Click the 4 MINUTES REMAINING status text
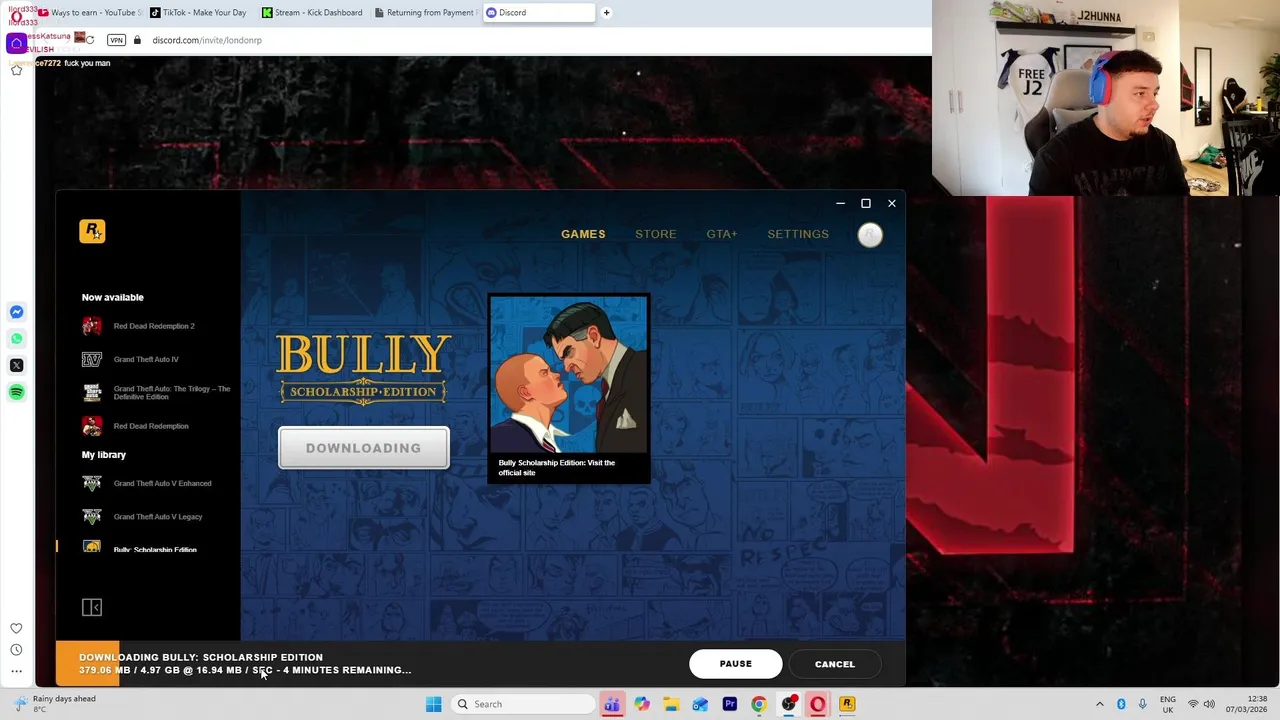The height and width of the screenshot is (720, 1280). click(x=347, y=670)
